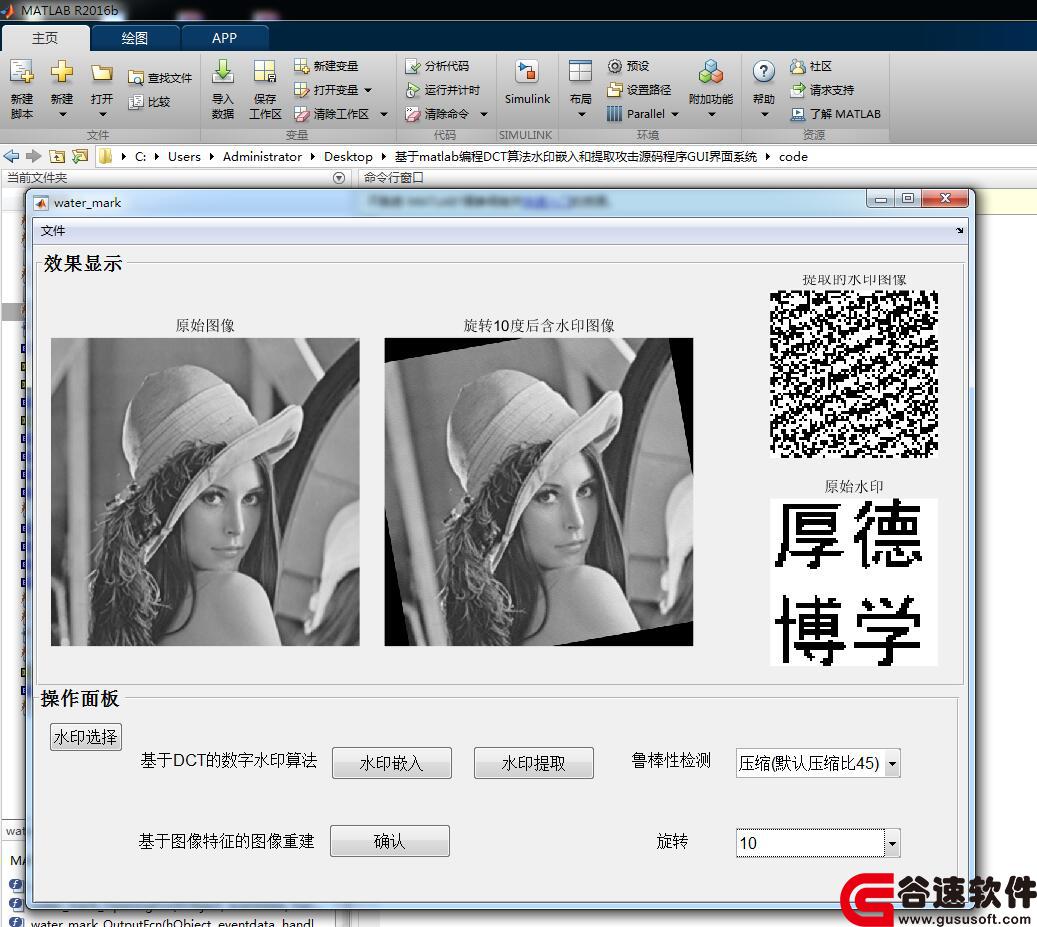The width and height of the screenshot is (1037, 927).
Task: Open the robustness test (压缩) dropdown
Action: pos(892,764)
